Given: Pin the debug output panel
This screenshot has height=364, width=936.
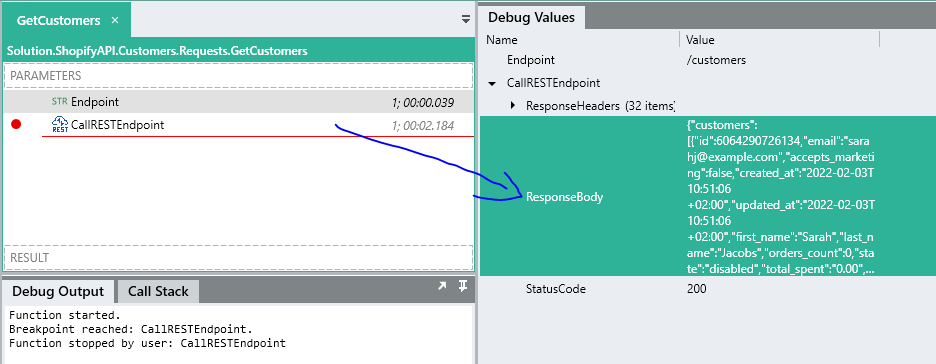Looking at the screenshot, I should coord(463,286).
